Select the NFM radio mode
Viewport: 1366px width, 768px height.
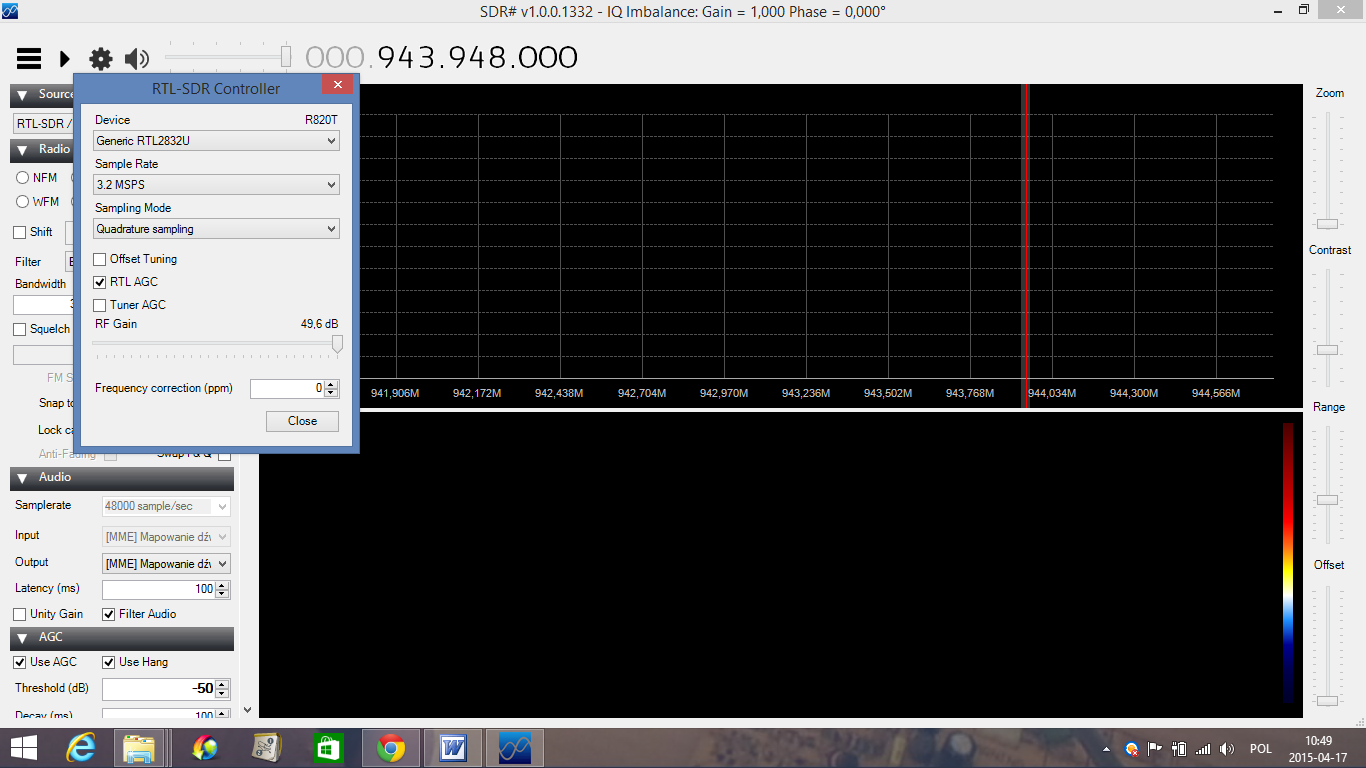(x=22, y=178)
